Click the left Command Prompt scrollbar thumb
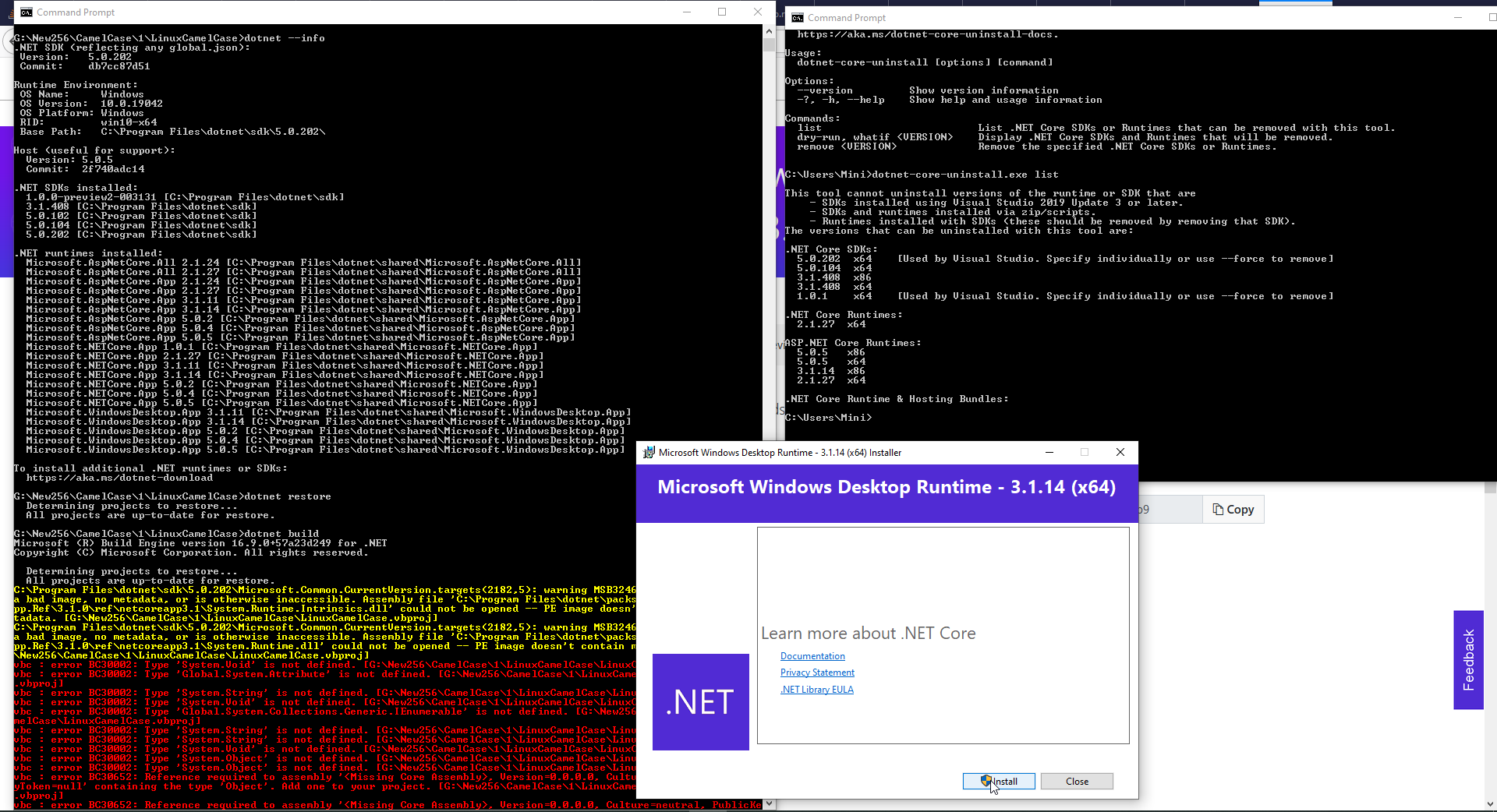The image size is (1497, 812). coord(769,44)
